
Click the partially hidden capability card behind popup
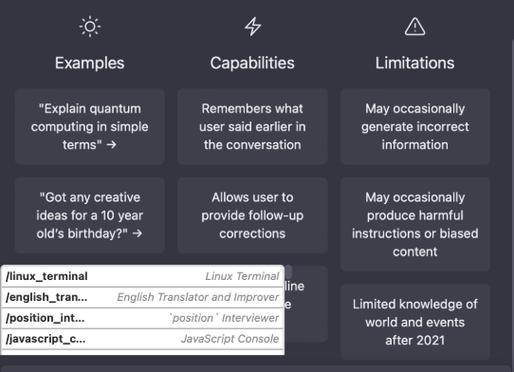(306, 304)
